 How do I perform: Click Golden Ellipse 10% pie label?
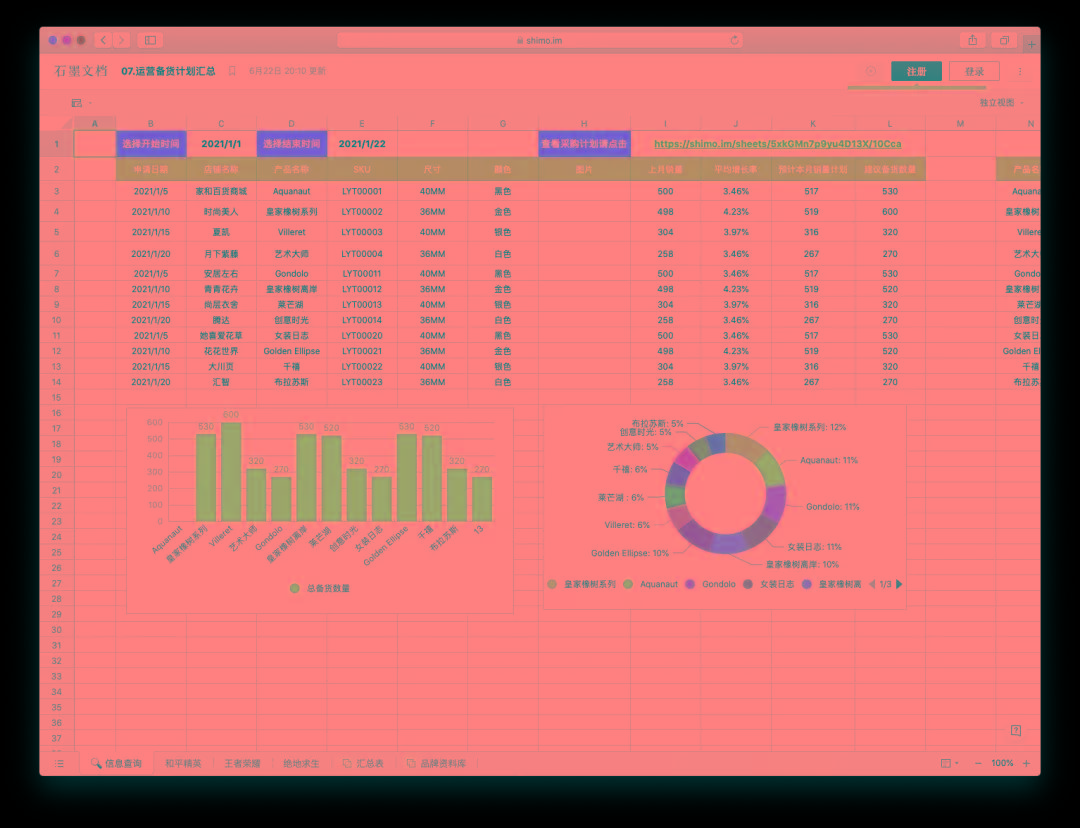(630, 553)
